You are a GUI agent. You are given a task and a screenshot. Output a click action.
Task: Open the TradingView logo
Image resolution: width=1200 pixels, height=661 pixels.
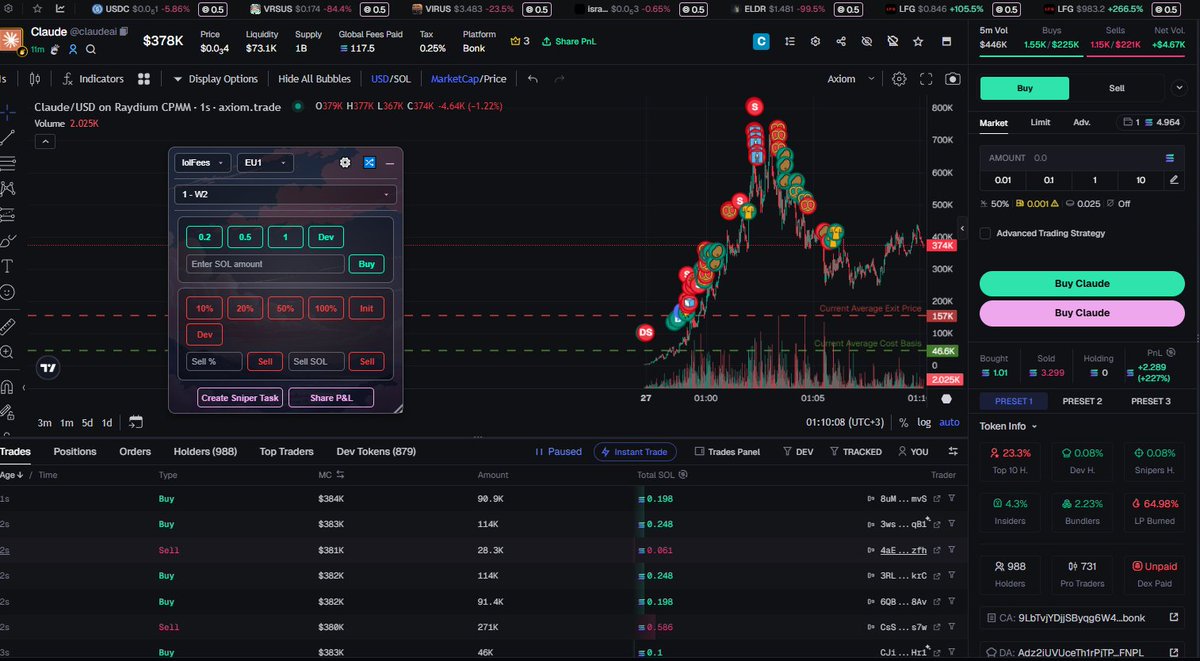tap(47, 368)
